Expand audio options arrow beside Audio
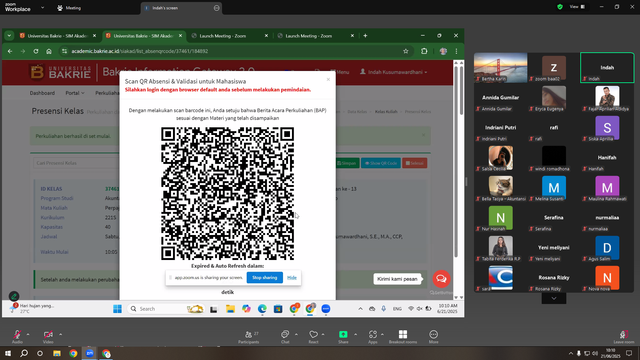Viewport: 640px width, 360px height. click(x=28, y=334)
